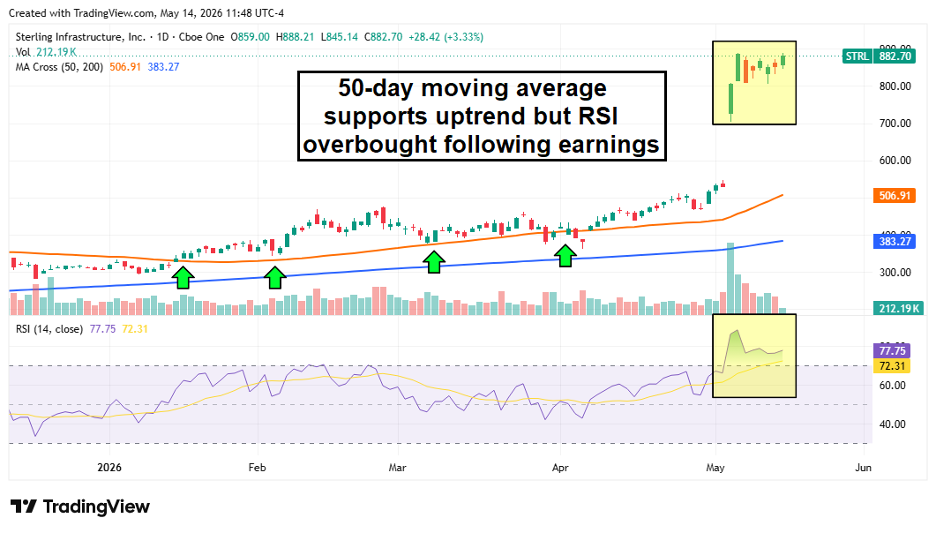Click the orange 506.91 price axis label
The image size is (936, 534).
pos(894,196)
